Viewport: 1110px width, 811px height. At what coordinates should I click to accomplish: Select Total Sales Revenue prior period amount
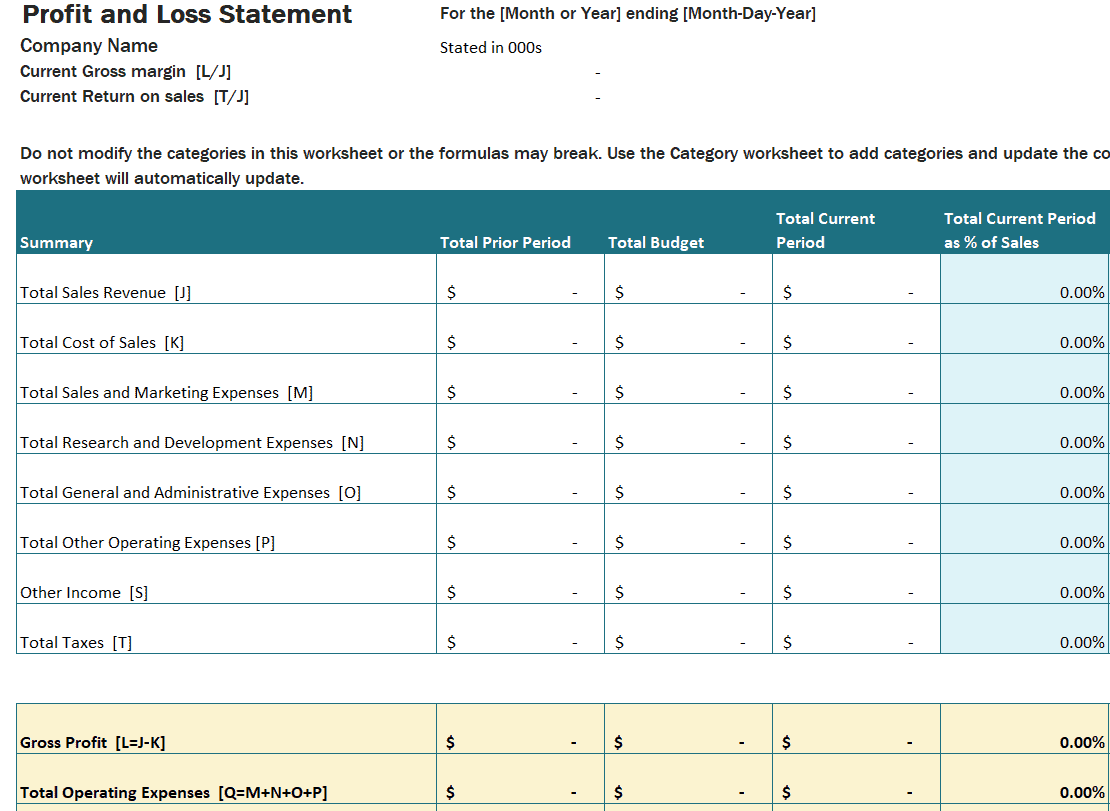tap(520, 279)
